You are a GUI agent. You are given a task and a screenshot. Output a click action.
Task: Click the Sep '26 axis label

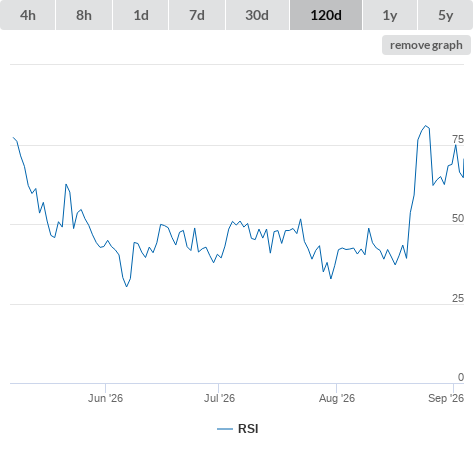pos(446,398)
